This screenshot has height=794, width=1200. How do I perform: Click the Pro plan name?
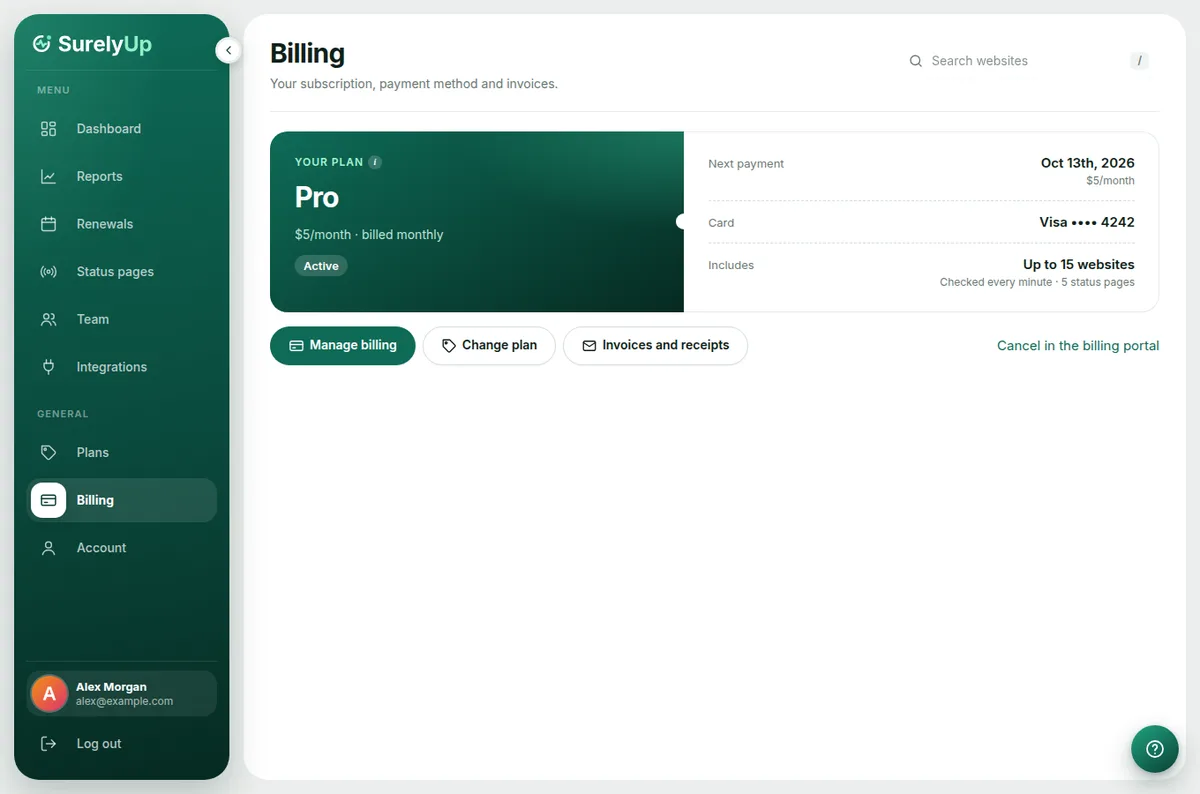click(x=317, y=197)
